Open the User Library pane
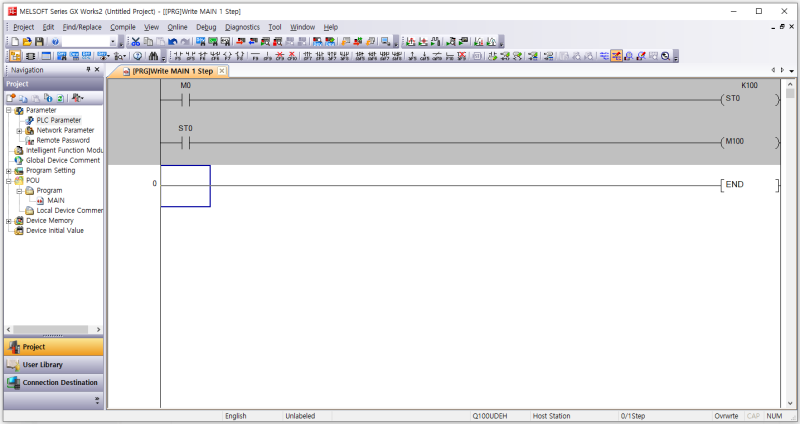The width and height of the screenshot is (800, 424). 52,365
